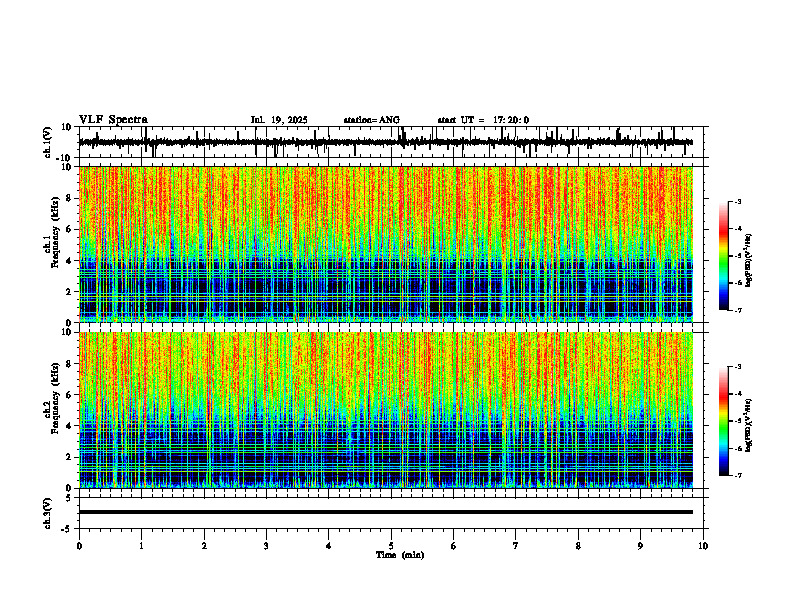Click the "Time (min)" axis label
Viewport: 792px width, 612px height.
(x=400, y=555)
